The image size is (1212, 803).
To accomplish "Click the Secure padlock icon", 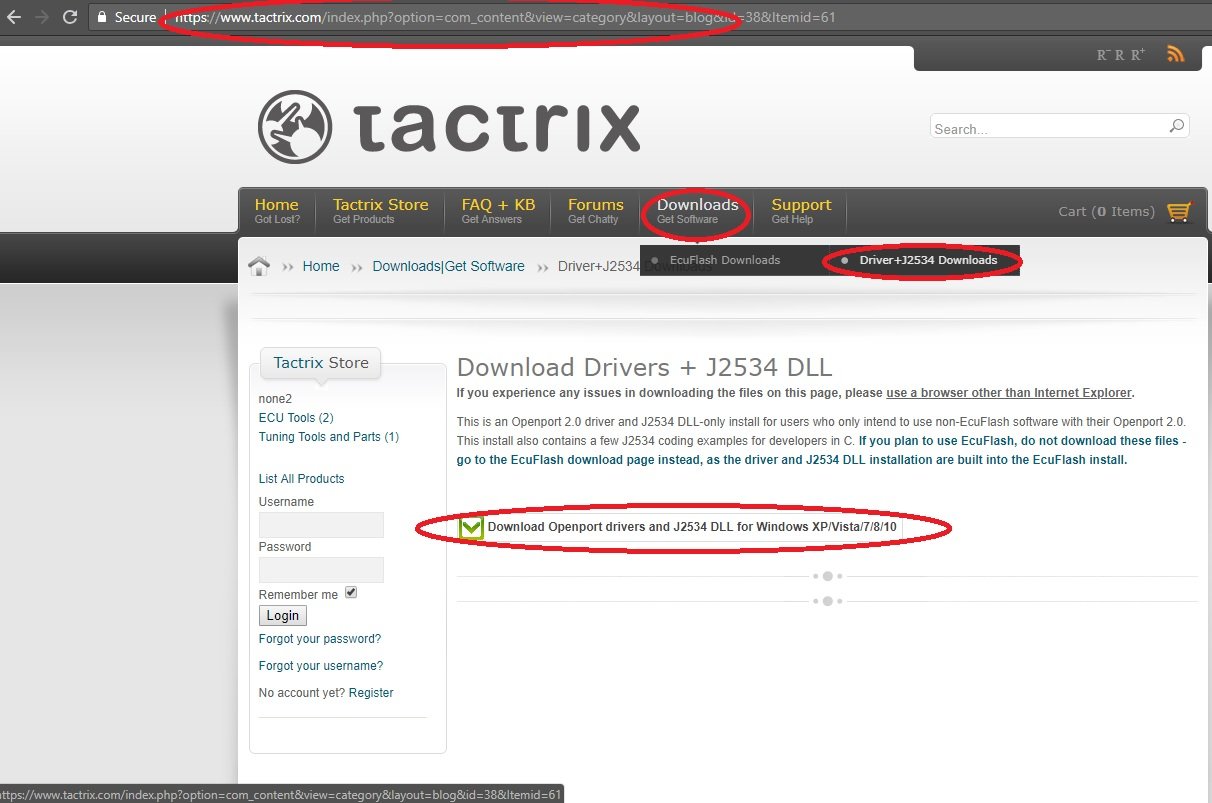I will click(102, 17).
